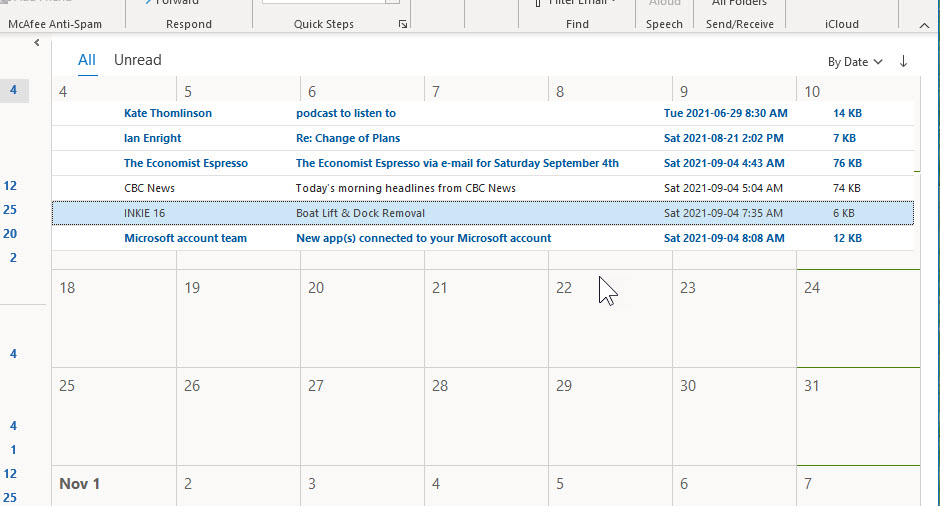This screenshot has width=940, height=506.
Task: Click calendar day 28
Action: [486, 418]
